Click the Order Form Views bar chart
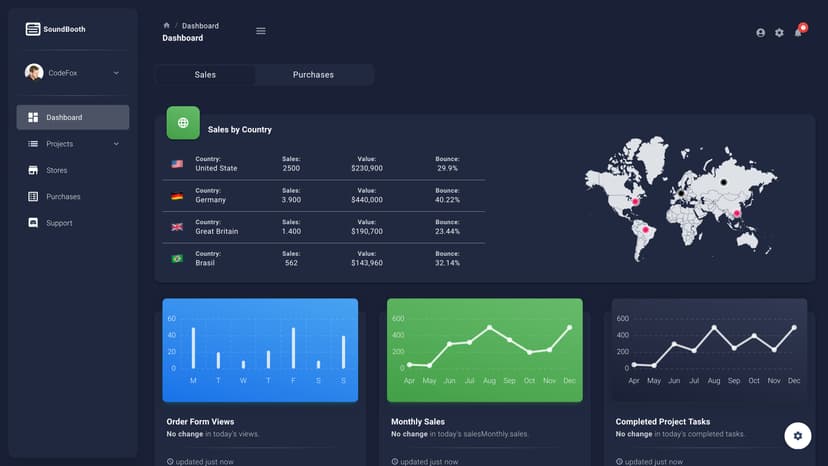 (260, 350)
